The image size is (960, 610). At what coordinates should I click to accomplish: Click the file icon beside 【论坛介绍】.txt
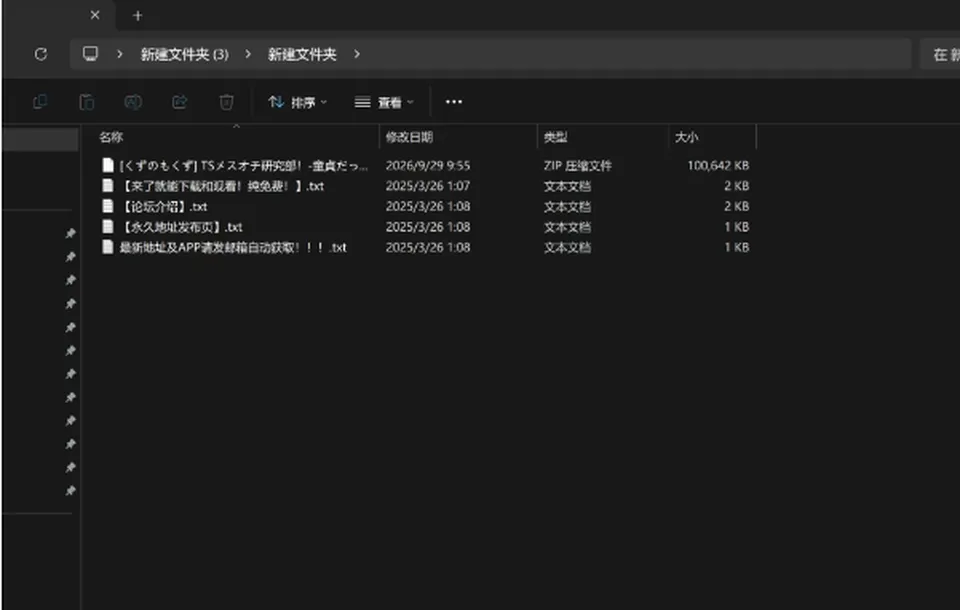click(108, 206)
